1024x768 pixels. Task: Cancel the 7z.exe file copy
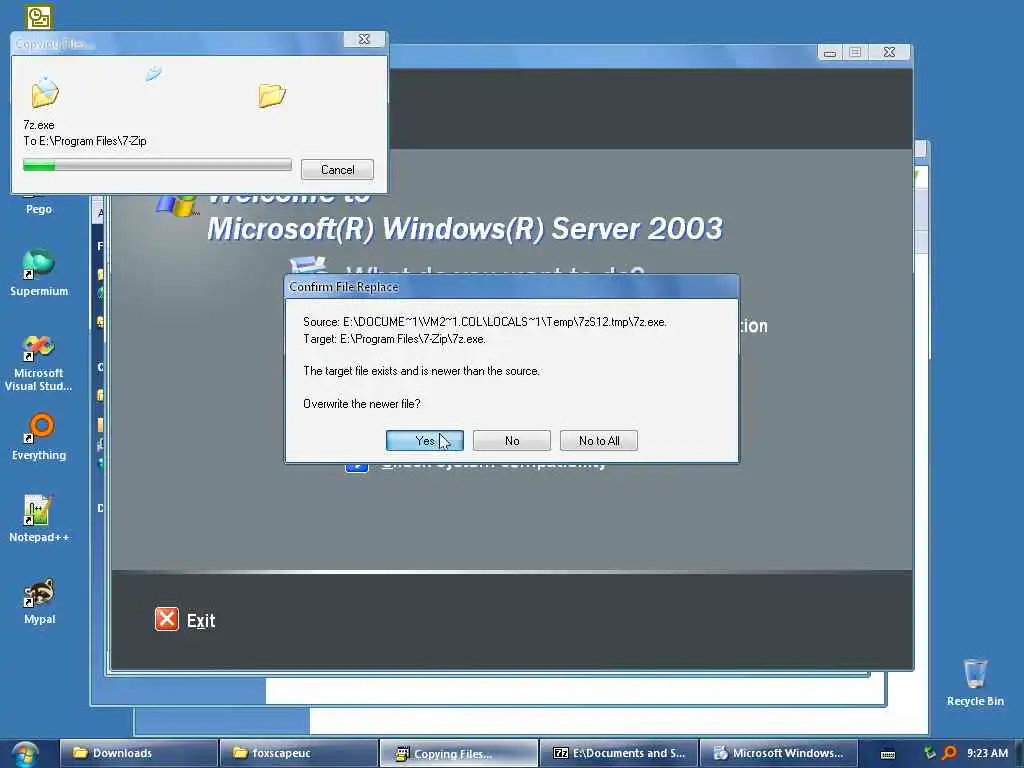[x=337, y=170]
